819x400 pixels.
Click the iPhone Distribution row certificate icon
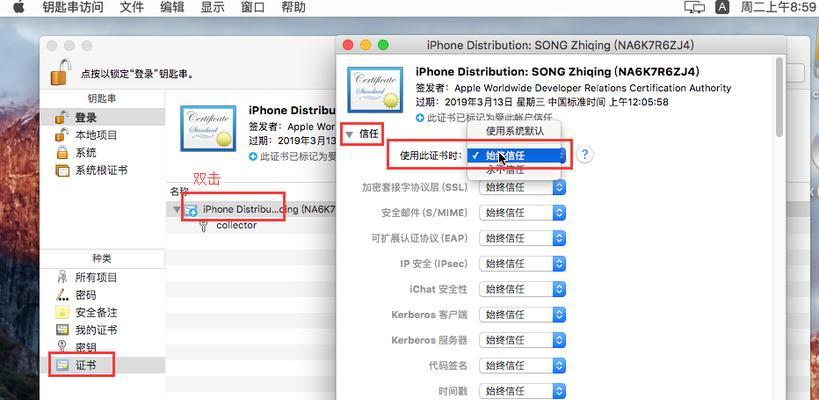tap(191, 210)
